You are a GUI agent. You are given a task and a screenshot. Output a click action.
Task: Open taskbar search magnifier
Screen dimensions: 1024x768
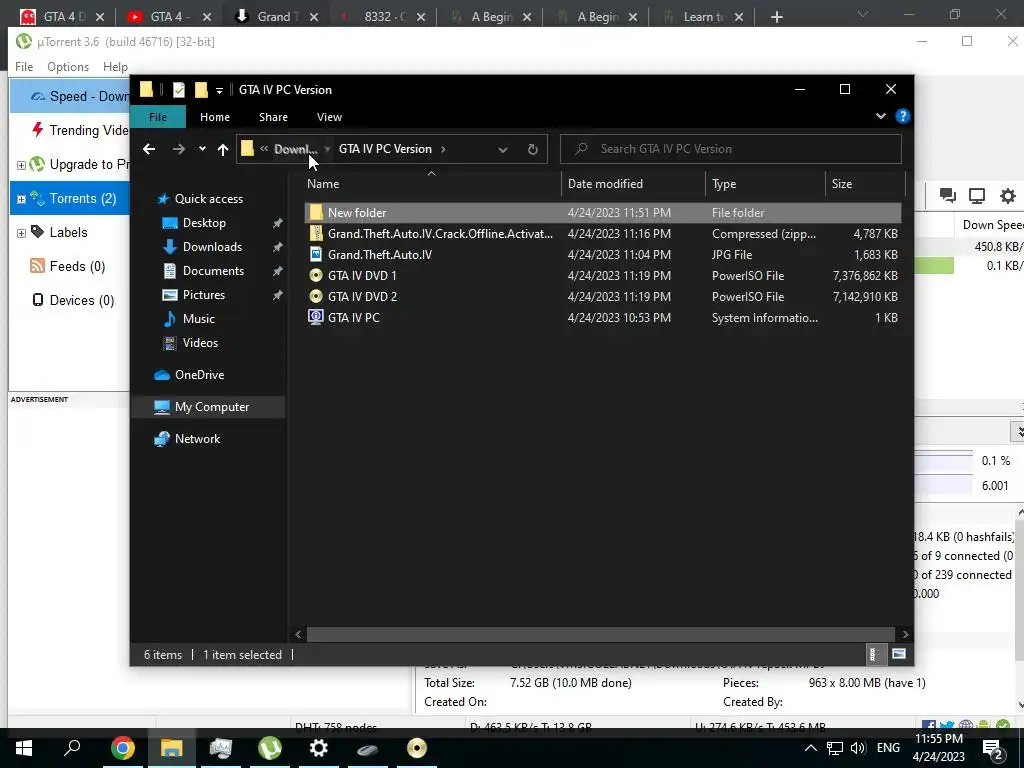pos(72,748)
